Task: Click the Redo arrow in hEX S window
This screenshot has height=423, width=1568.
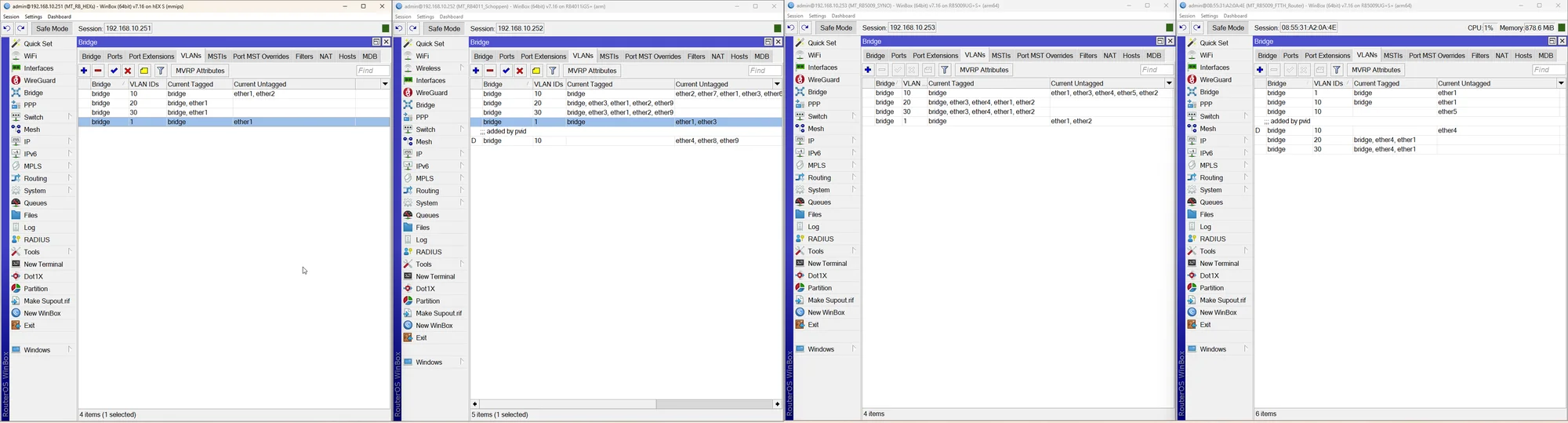Action: tap(21, 28)
